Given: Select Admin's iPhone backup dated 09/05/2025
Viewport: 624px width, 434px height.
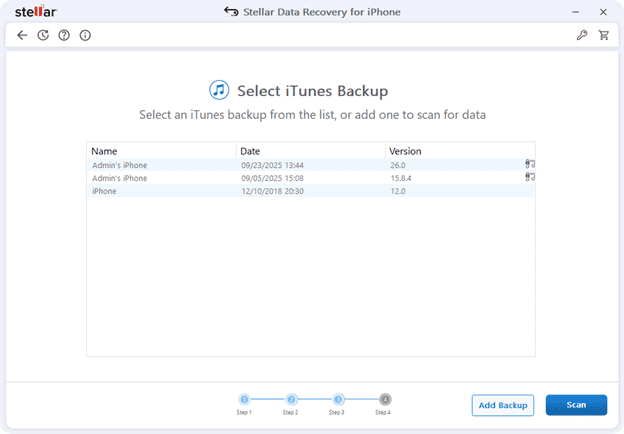Looking at the screenshot, I should point(311,178).
